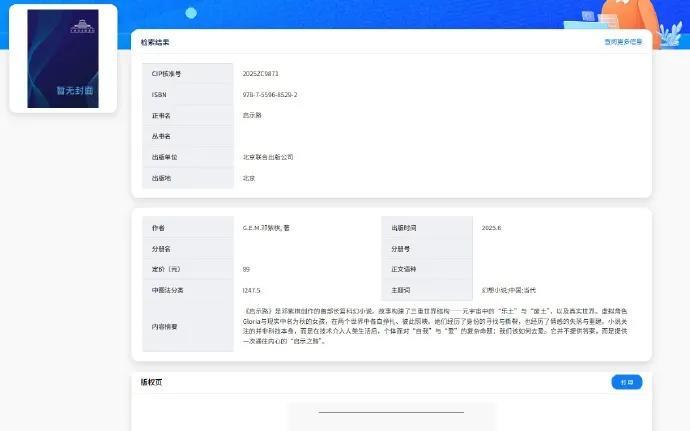The image size is (690, 431).
Task: Select the 作者 label cell
Action: [x=188, y=228]
